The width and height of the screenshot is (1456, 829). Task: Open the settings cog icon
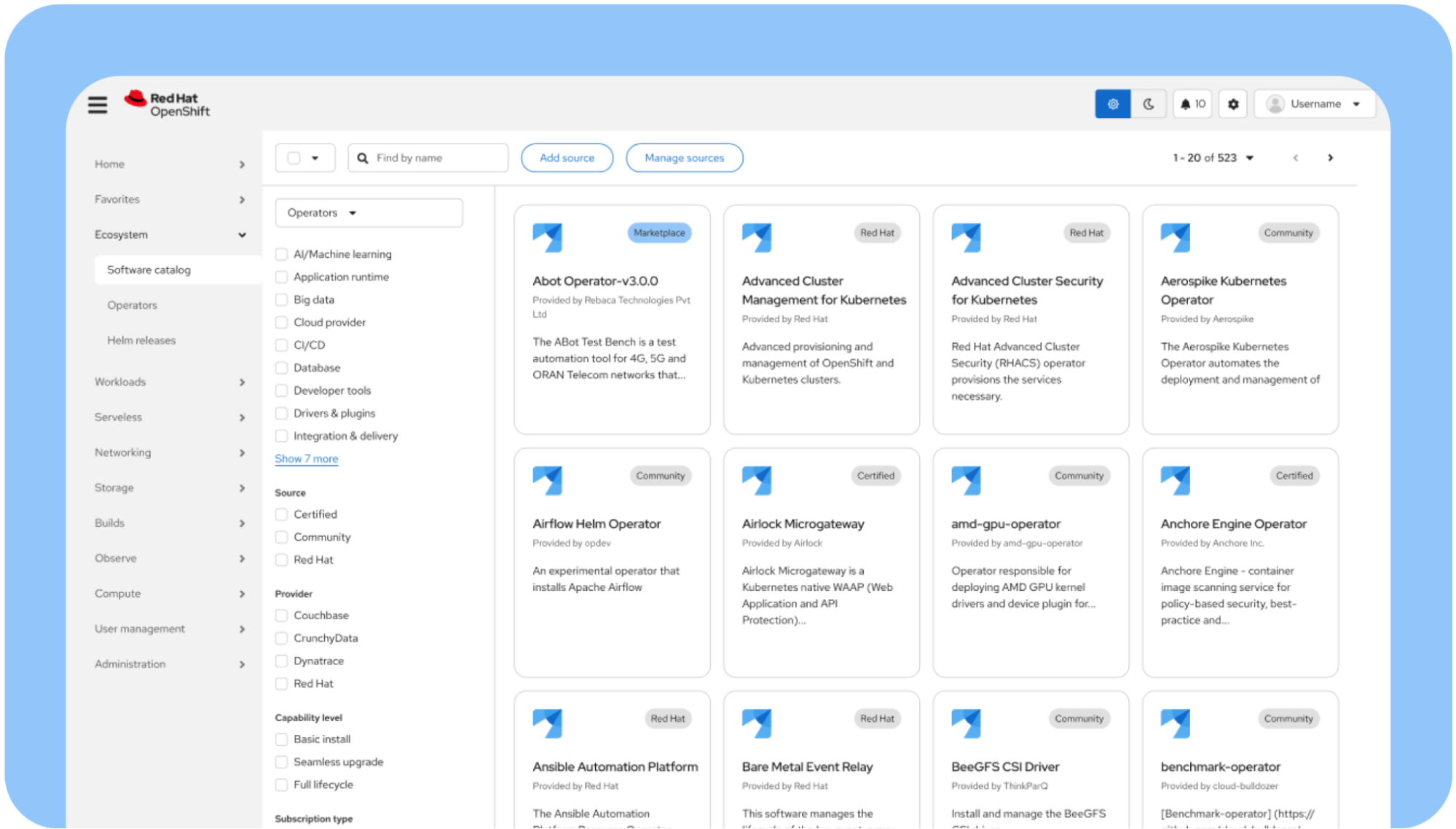click(1233, 104)
